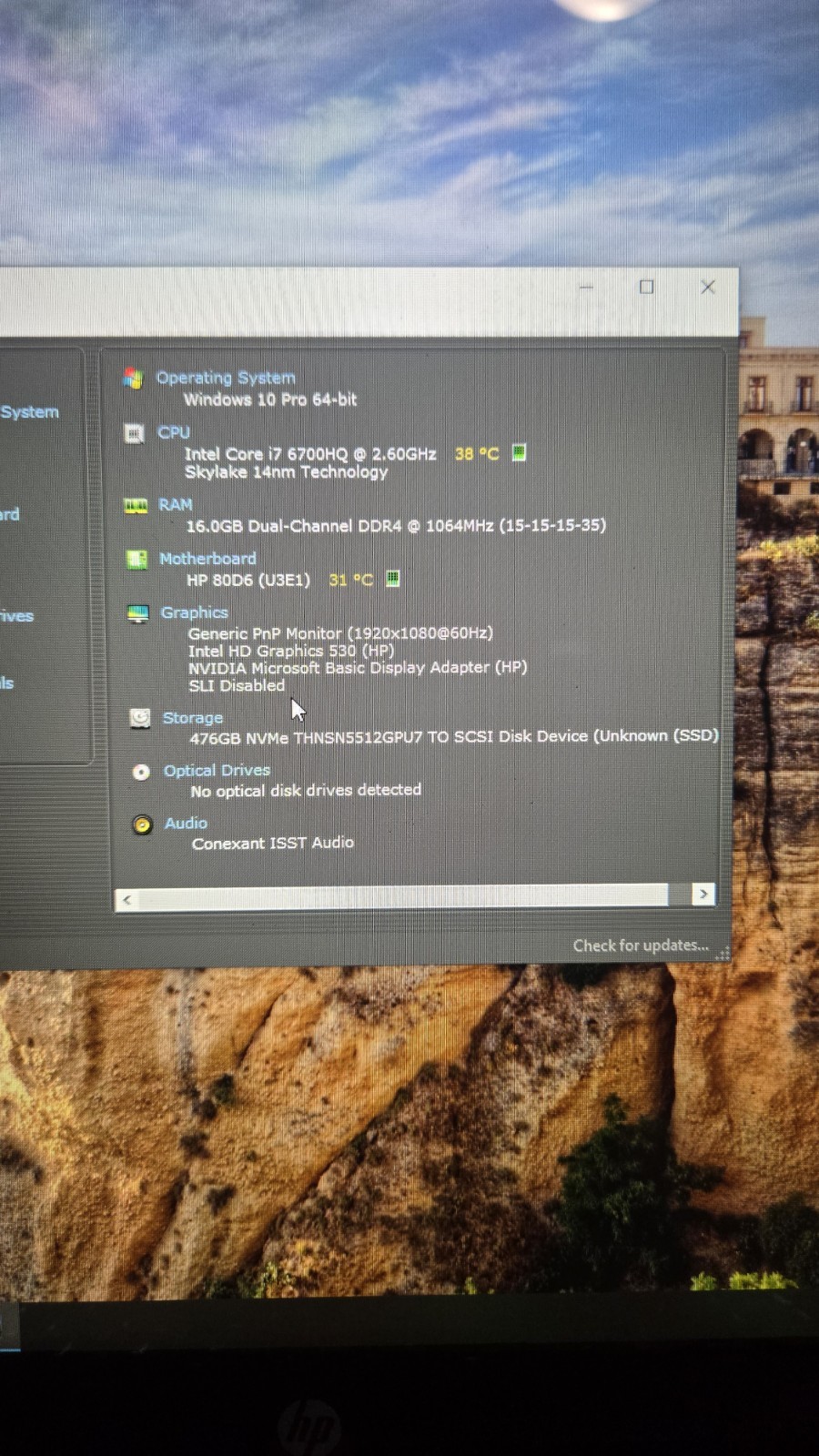Click NVIDIA Microsoft Basic Display Adapter text
This screenshot has height=1456, width=819.
click(358, 667)
